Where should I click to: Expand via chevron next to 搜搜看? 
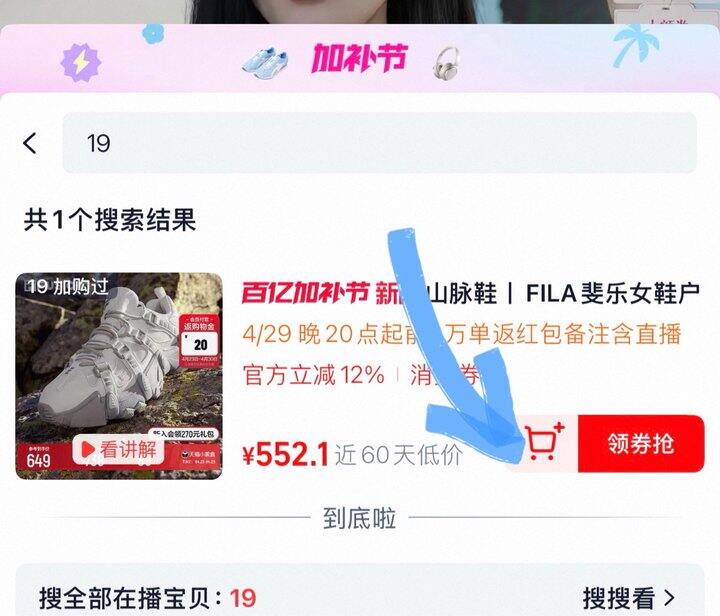(669, 598)
